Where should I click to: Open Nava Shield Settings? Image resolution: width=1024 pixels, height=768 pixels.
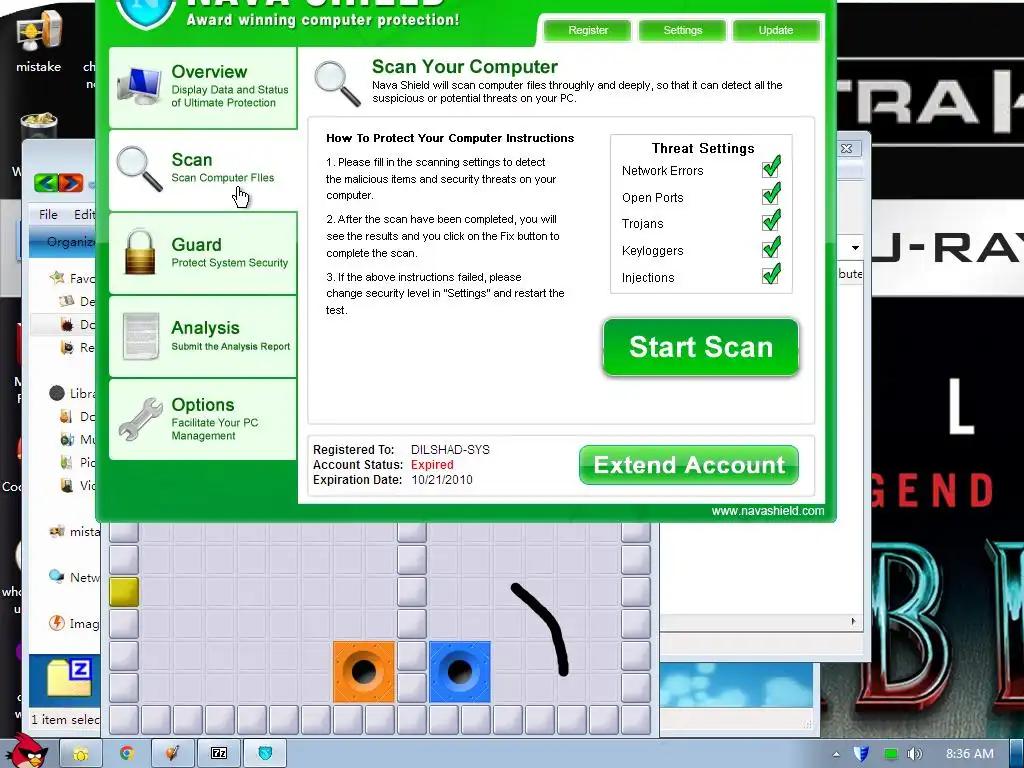tap(682, 30)
